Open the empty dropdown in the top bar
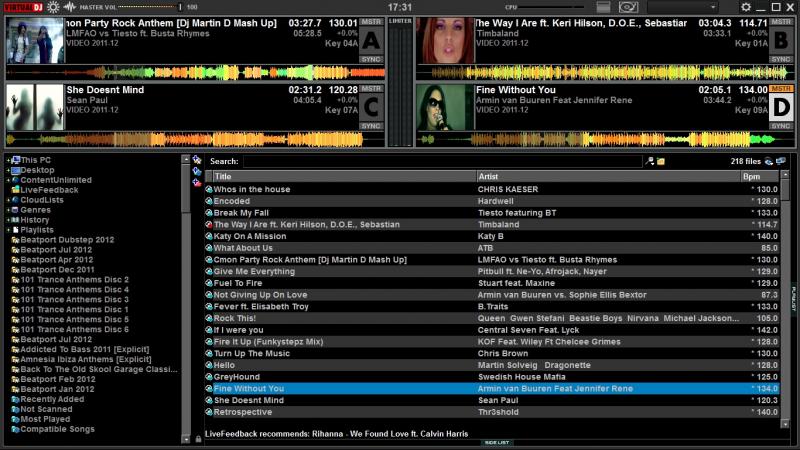The height and width of the screenshot is (450, 800). click(x=683, y=7)
